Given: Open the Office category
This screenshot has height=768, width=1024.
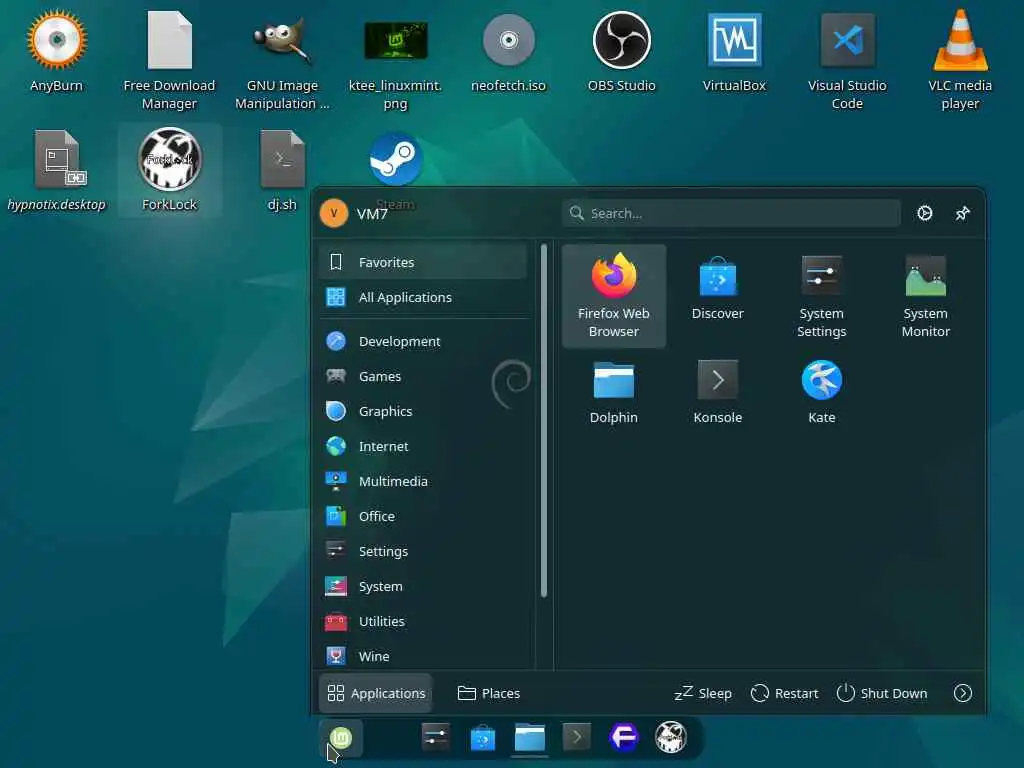Looking at the screenshot, I should [x=423, y=516].
